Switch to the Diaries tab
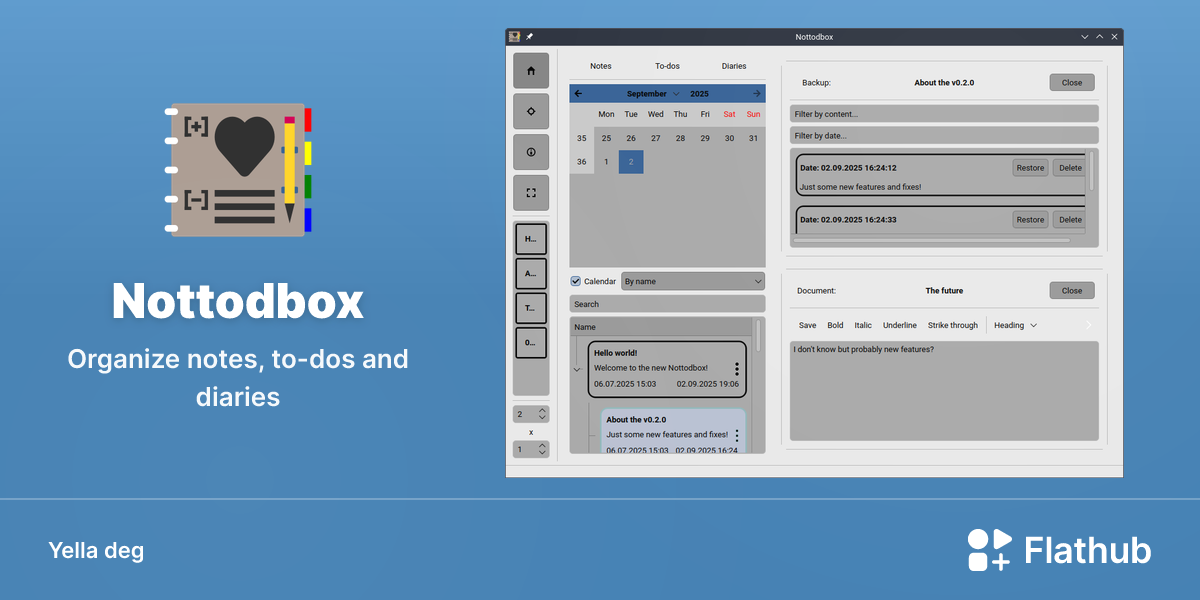Viewport: 1200px width, 600px height. pos(734,66)
